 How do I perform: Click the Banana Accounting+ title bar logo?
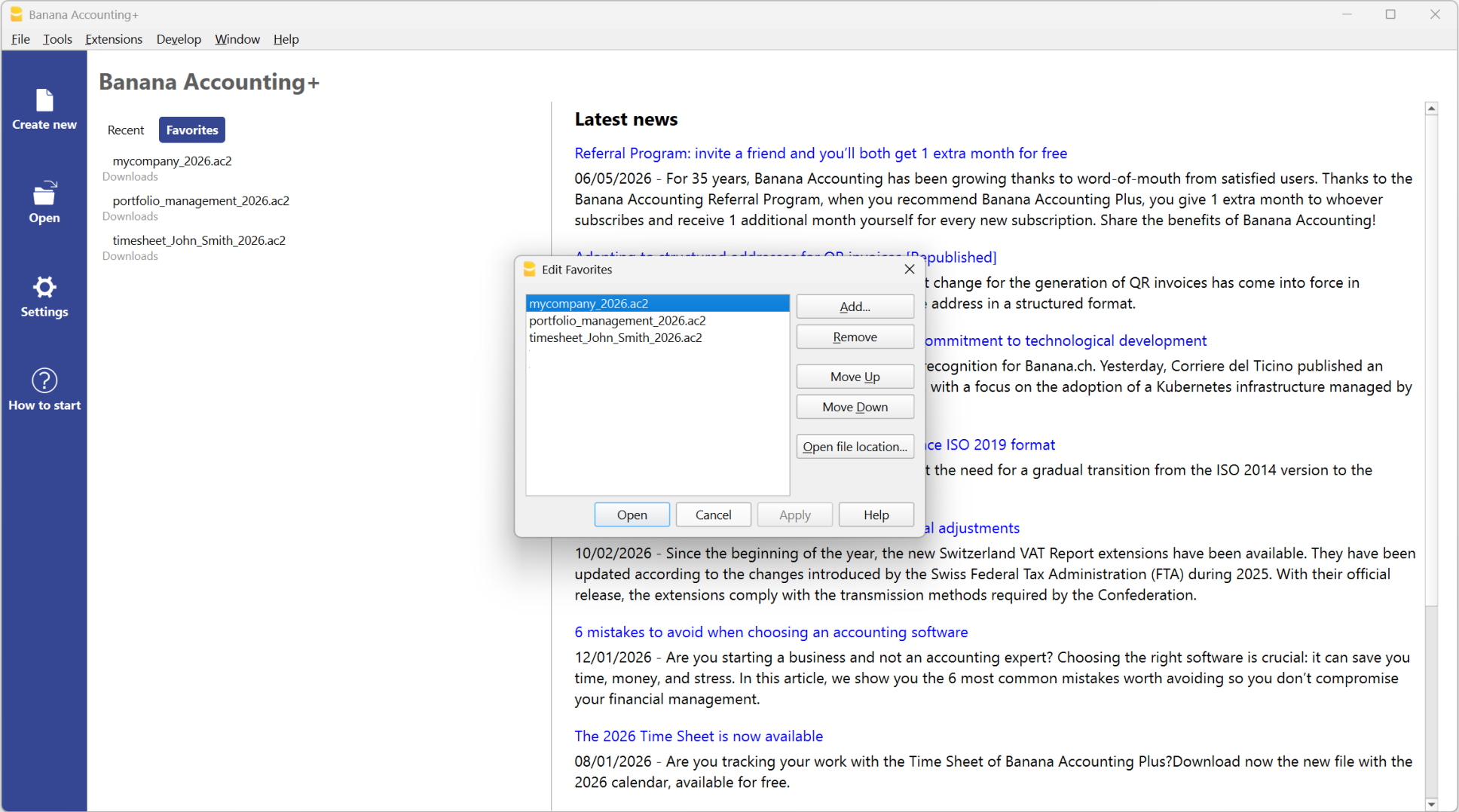click(17, 14)
